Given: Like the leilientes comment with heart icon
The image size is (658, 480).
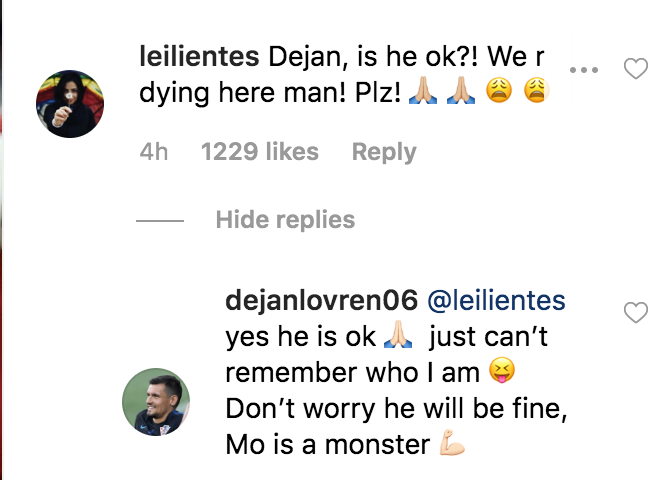Looking at the screenshot, I should pos(636,69).
